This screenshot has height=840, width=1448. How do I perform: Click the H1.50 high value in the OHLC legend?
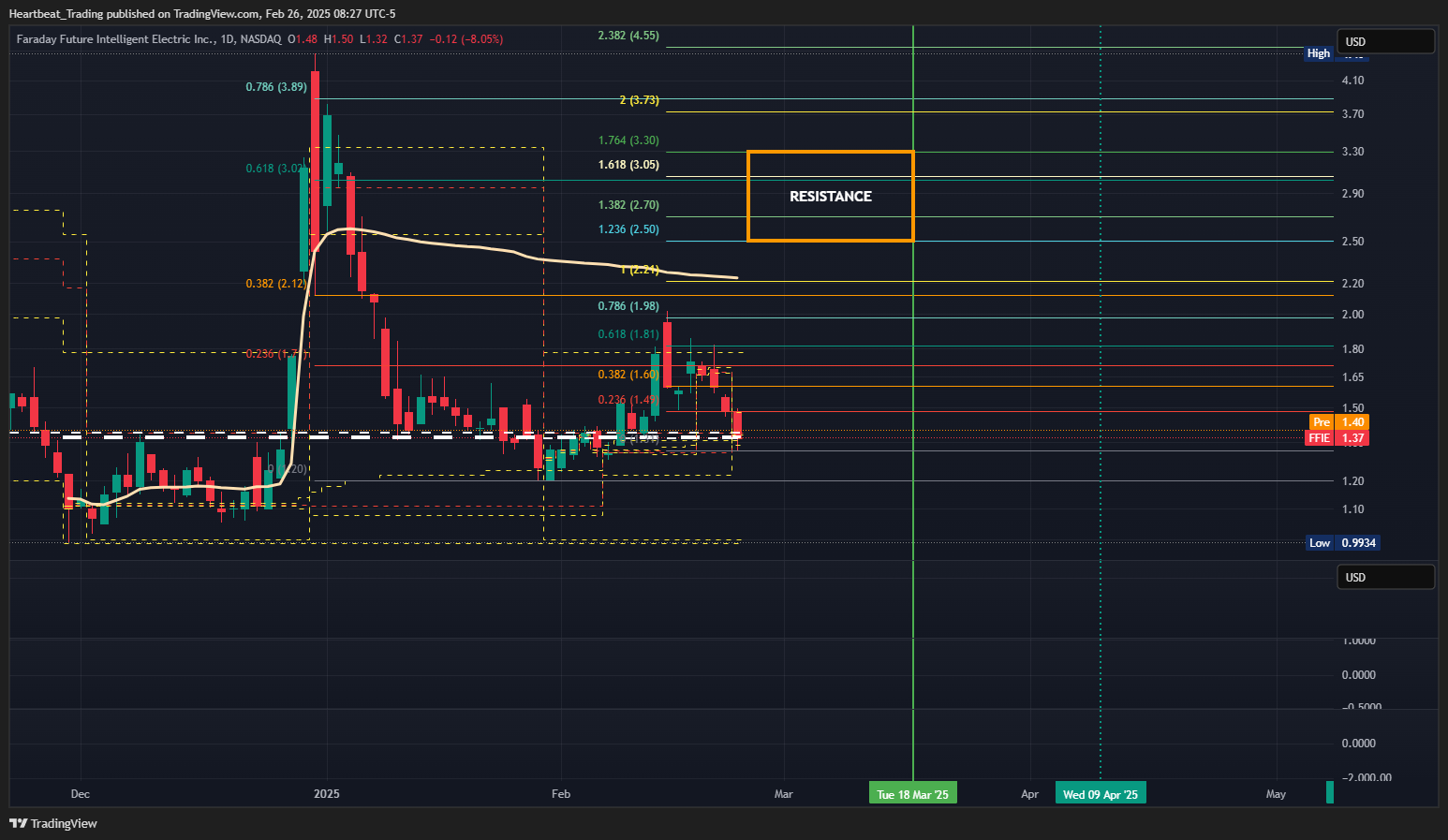click(339, 39)
